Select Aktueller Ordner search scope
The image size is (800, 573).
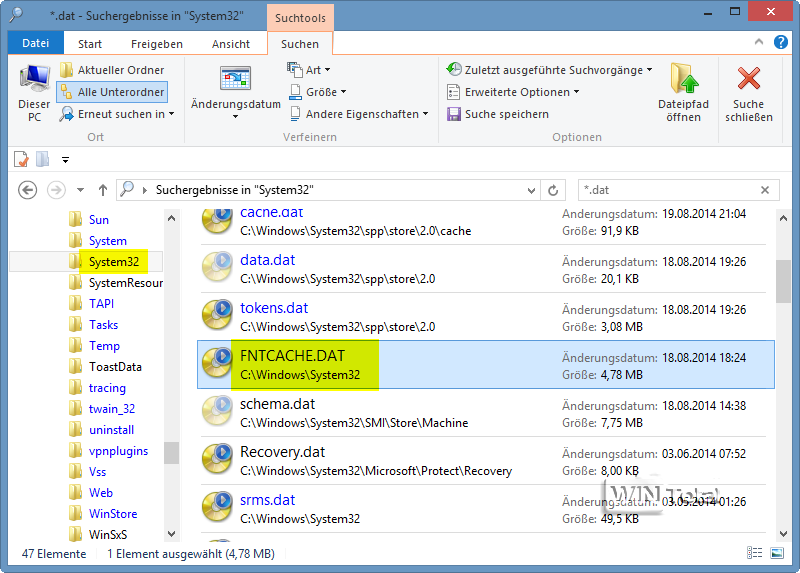click(x=112, y=70)
